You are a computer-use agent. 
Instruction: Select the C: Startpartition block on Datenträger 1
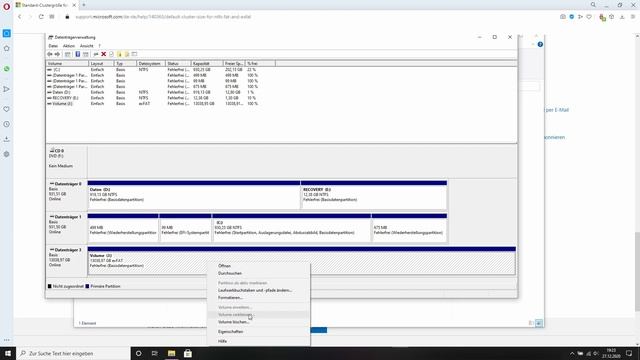click(x=291, y=228)
